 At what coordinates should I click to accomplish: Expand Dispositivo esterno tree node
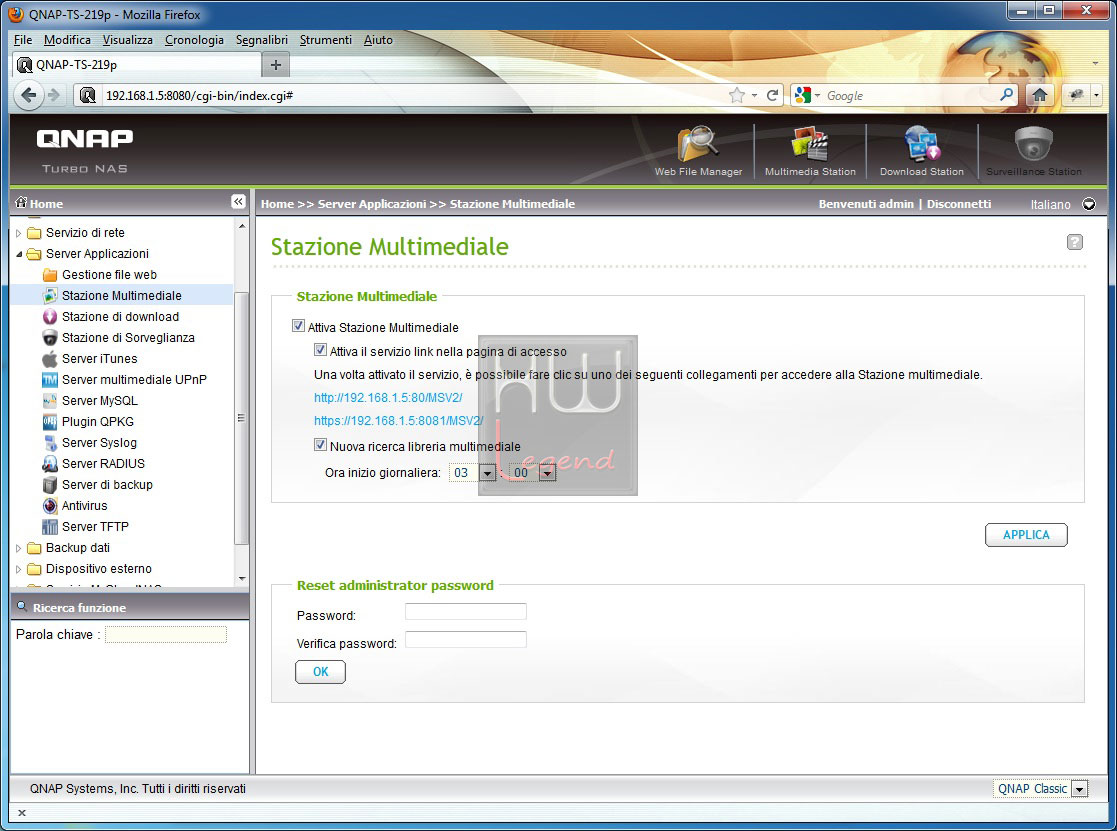coord(19,569)
